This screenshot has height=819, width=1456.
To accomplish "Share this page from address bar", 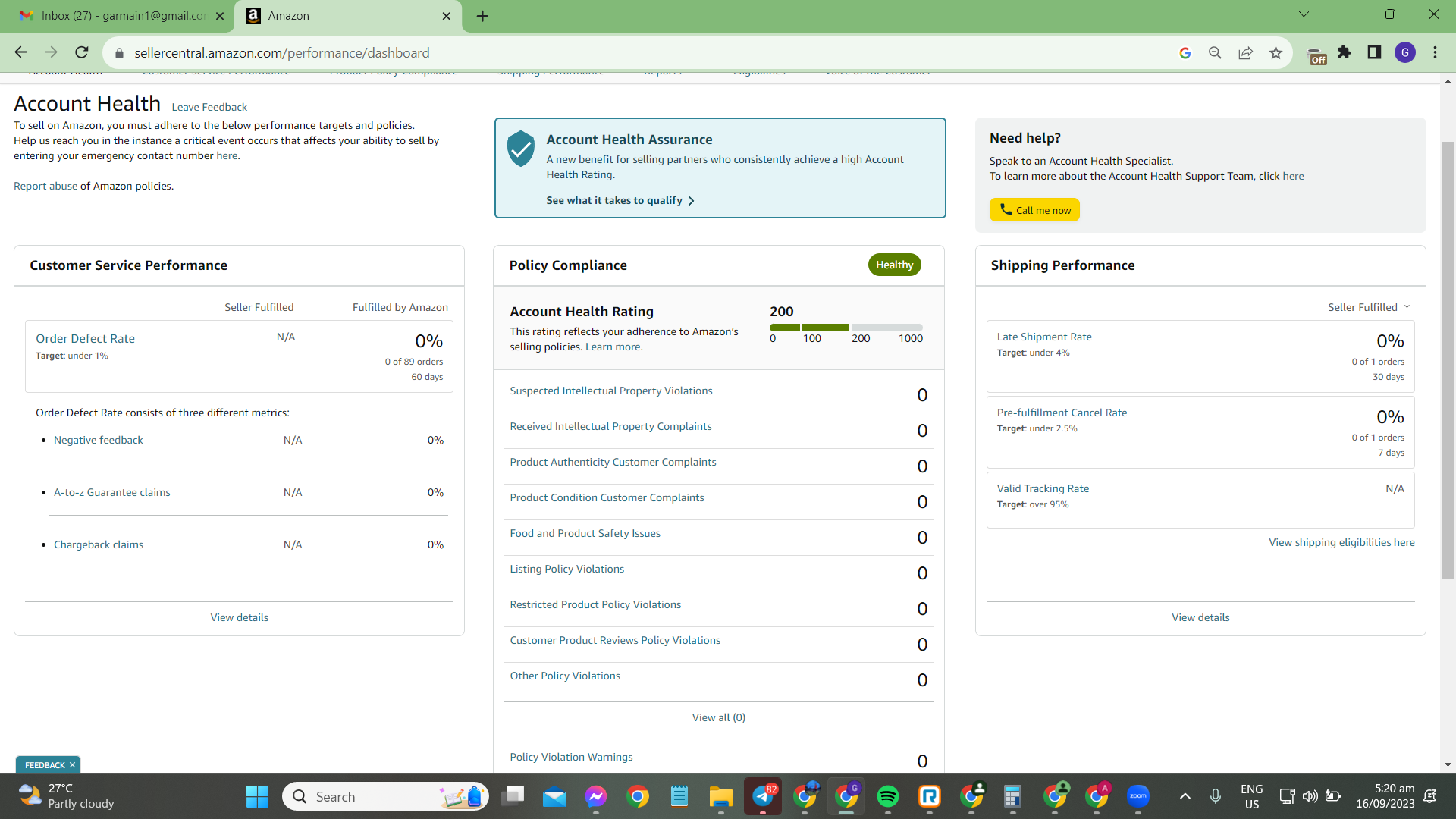I will coord(1245,52).
